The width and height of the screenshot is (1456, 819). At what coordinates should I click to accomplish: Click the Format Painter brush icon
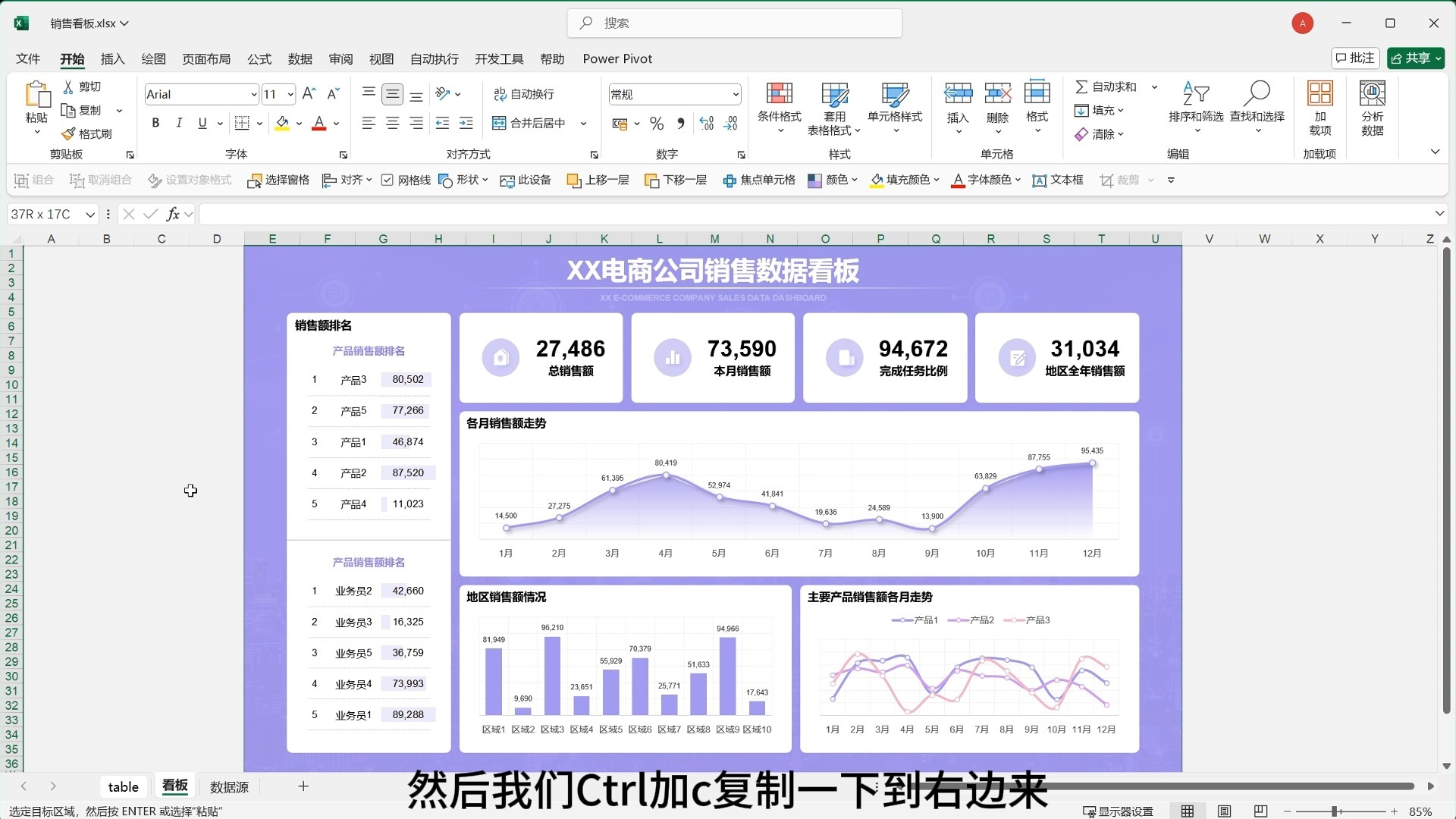68,134
